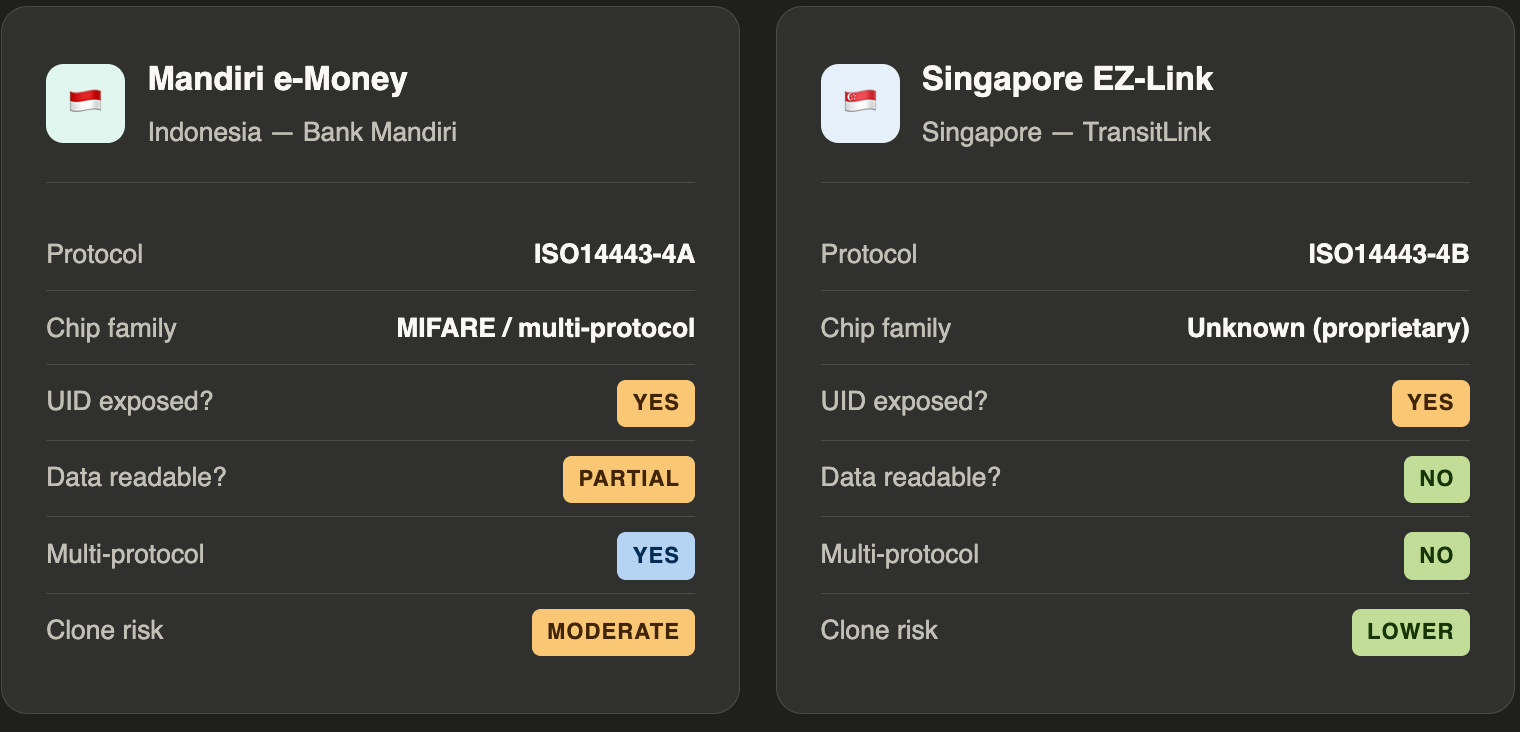Image resolution: width=1520 pixels, height=732 pixels.
Task: Select the 'Unknown (proprietary)' chip value
Action: click(x=1328, y=328)
